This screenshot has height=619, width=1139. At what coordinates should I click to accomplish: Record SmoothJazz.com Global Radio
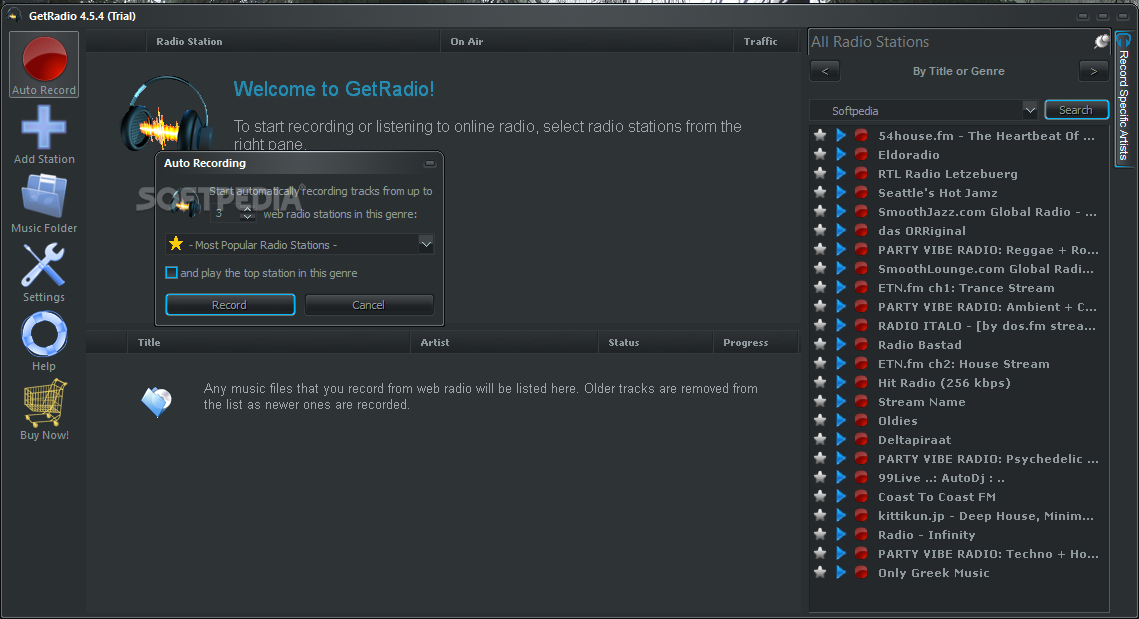pyautogui.click(x=861, y=211)
